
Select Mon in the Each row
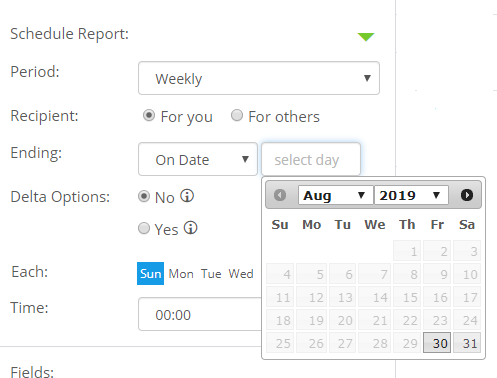[181, 274]
